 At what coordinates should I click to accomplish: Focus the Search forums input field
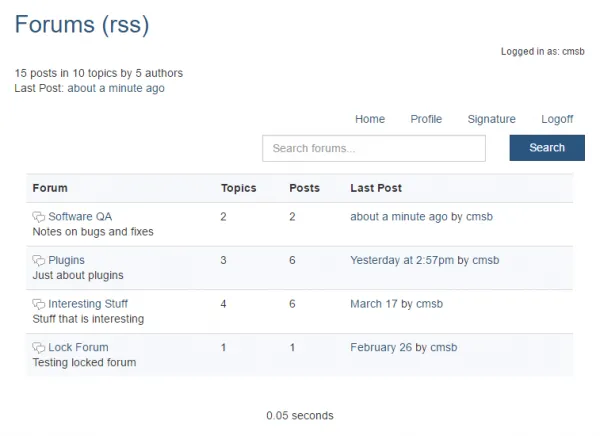[373, 148]
